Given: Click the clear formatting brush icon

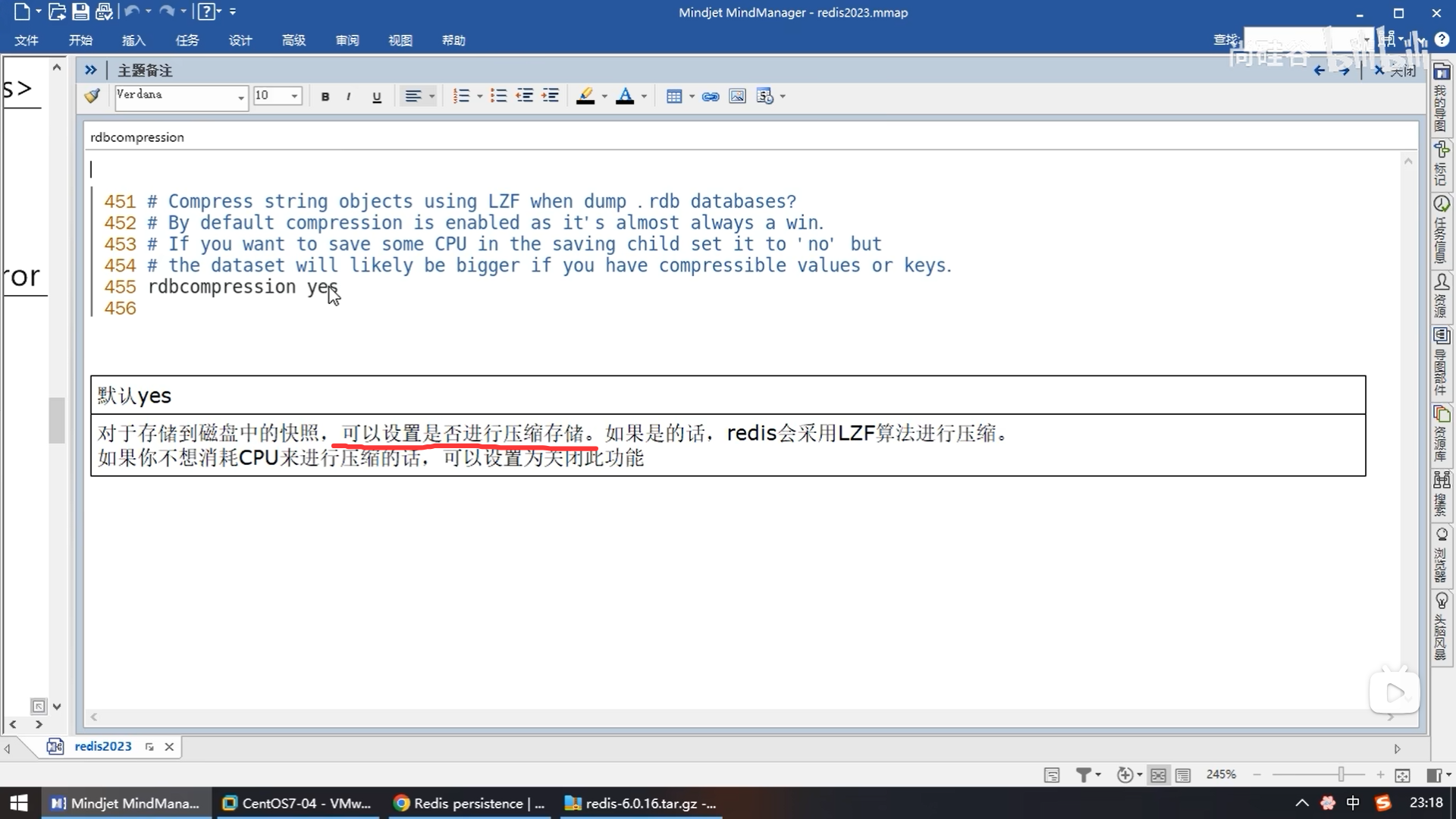Looking at the screenshot, I should [93, 96].
